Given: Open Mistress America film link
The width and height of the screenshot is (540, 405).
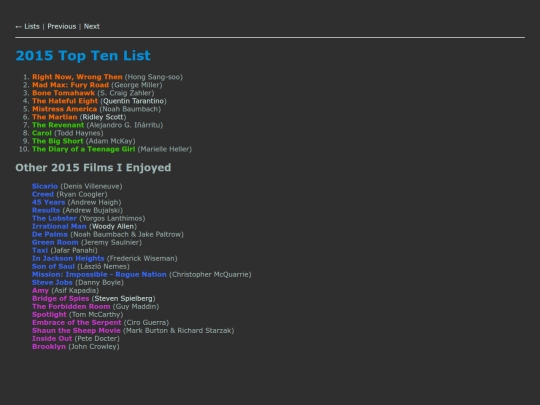Looking at the screenshot, I should pos(64,109).
